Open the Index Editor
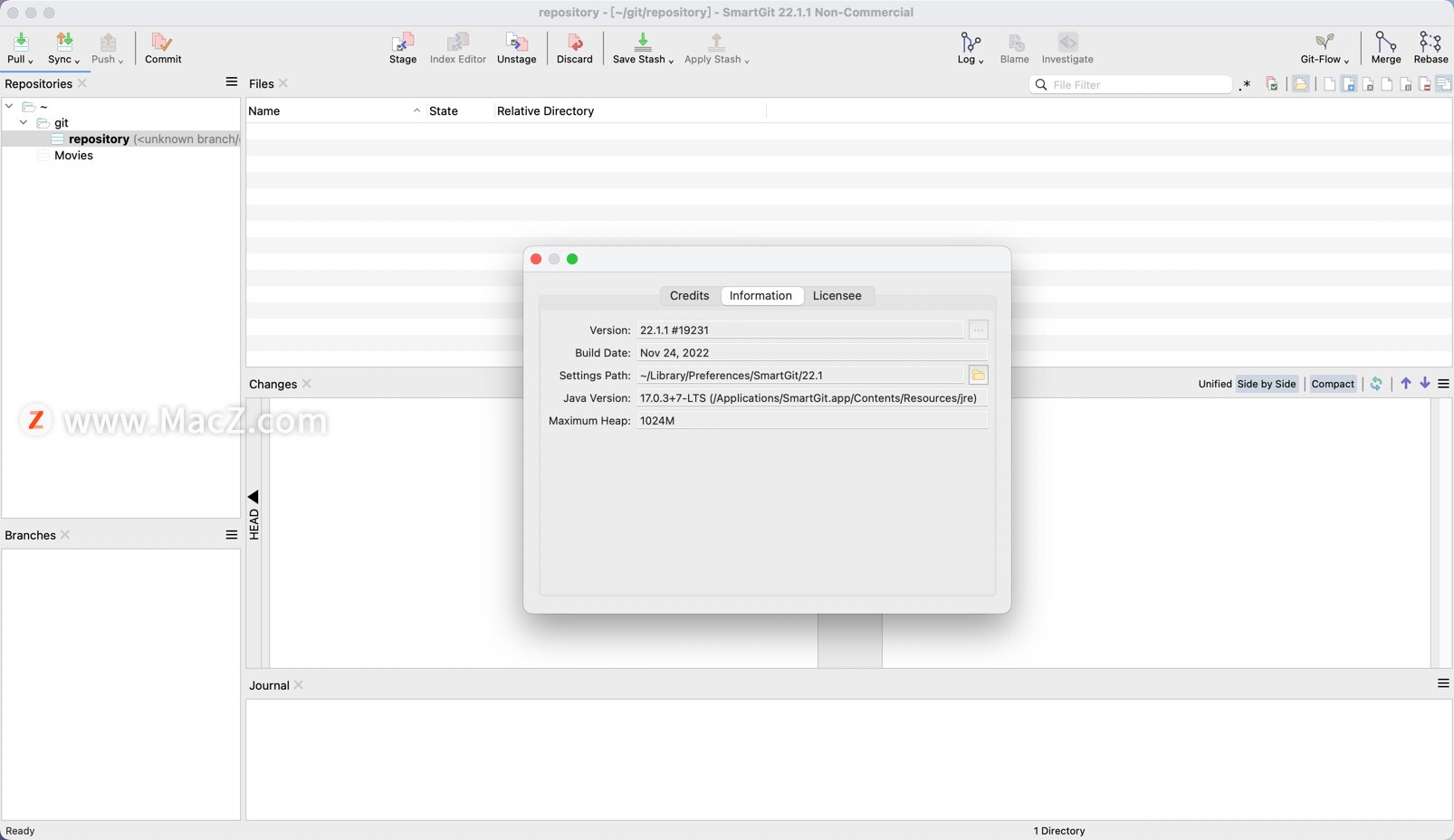Viewport: 1454px width, 840px height. 458,48
